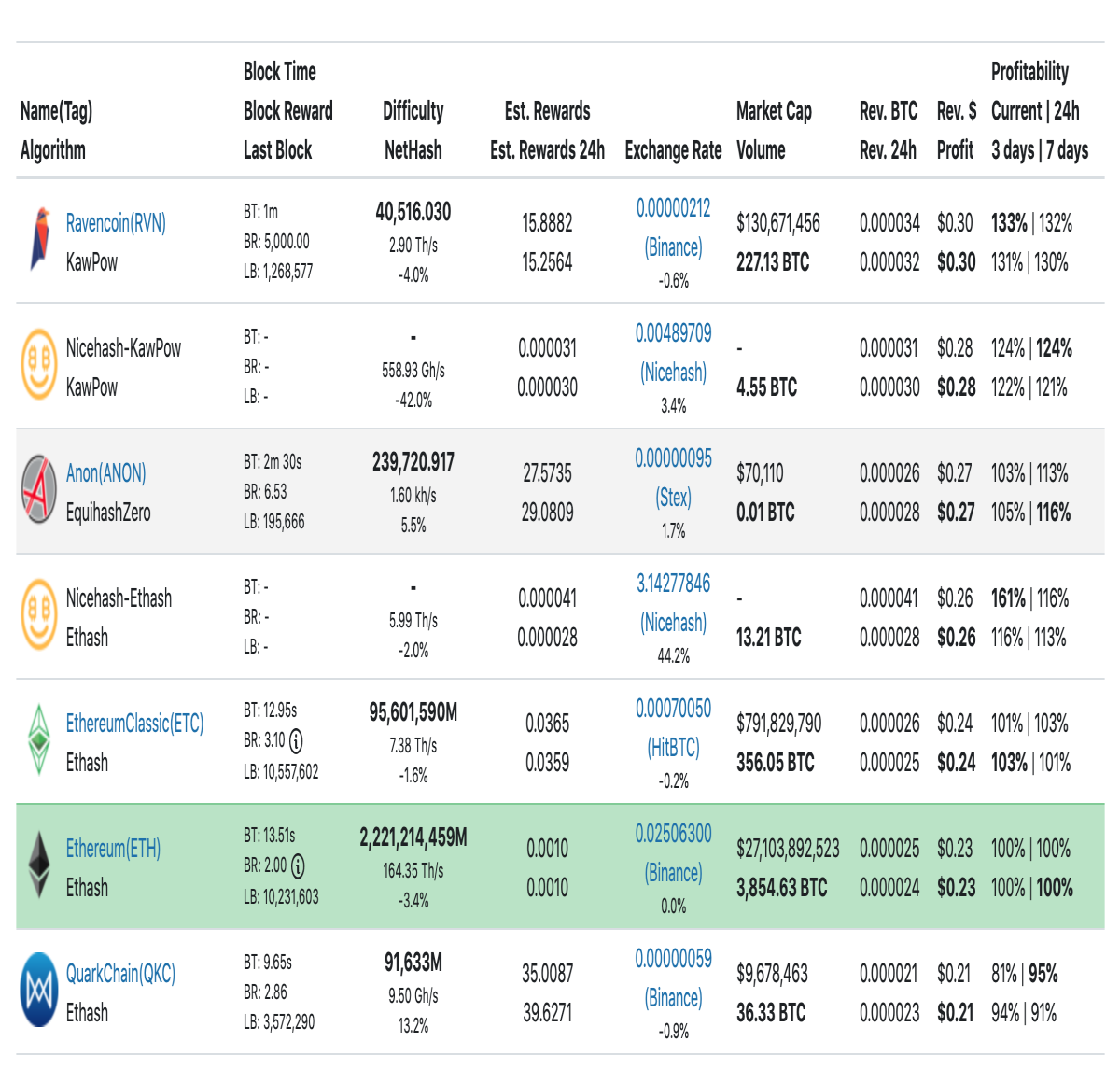Click the QuarkChain blue circle logo
The height and width of the screenshot is (1083, 1120).
pos(39,990)
